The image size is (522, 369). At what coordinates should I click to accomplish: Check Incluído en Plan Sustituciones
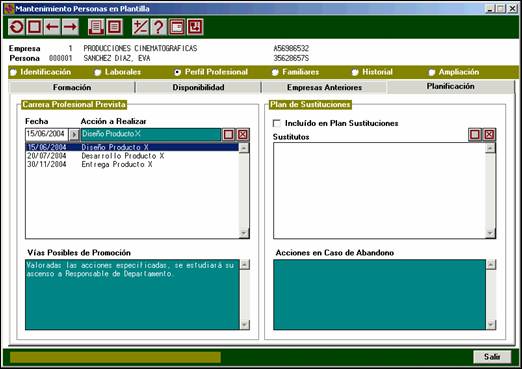pos(277,123)
